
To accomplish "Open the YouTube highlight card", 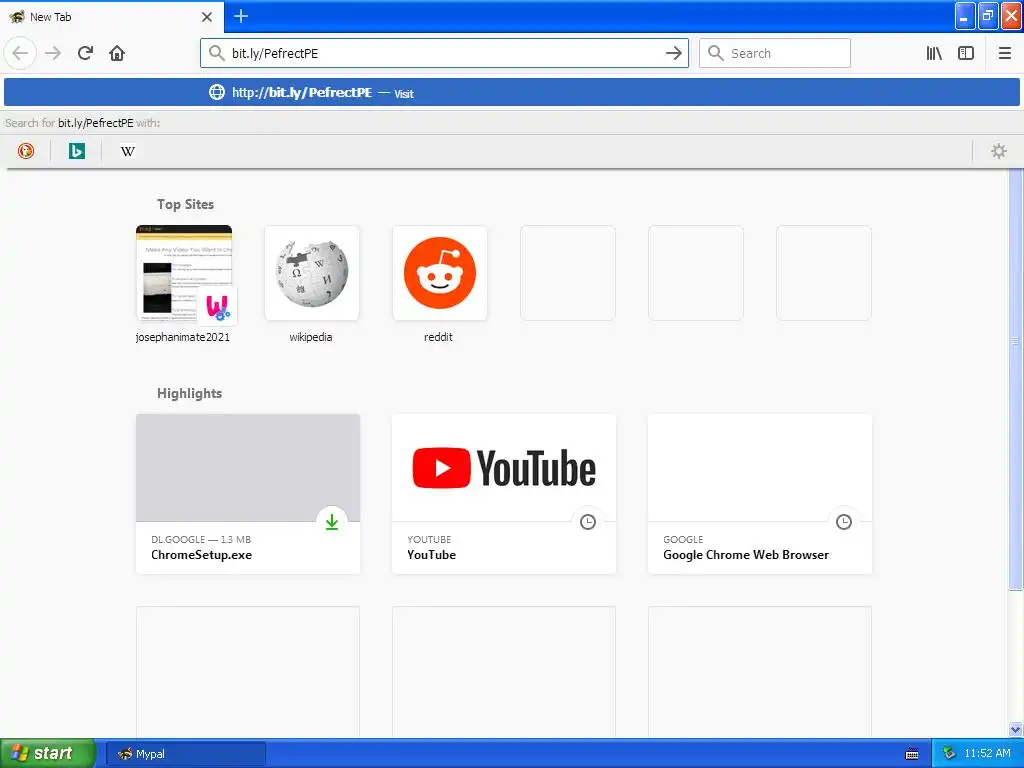I will click(x=504, y=494).
